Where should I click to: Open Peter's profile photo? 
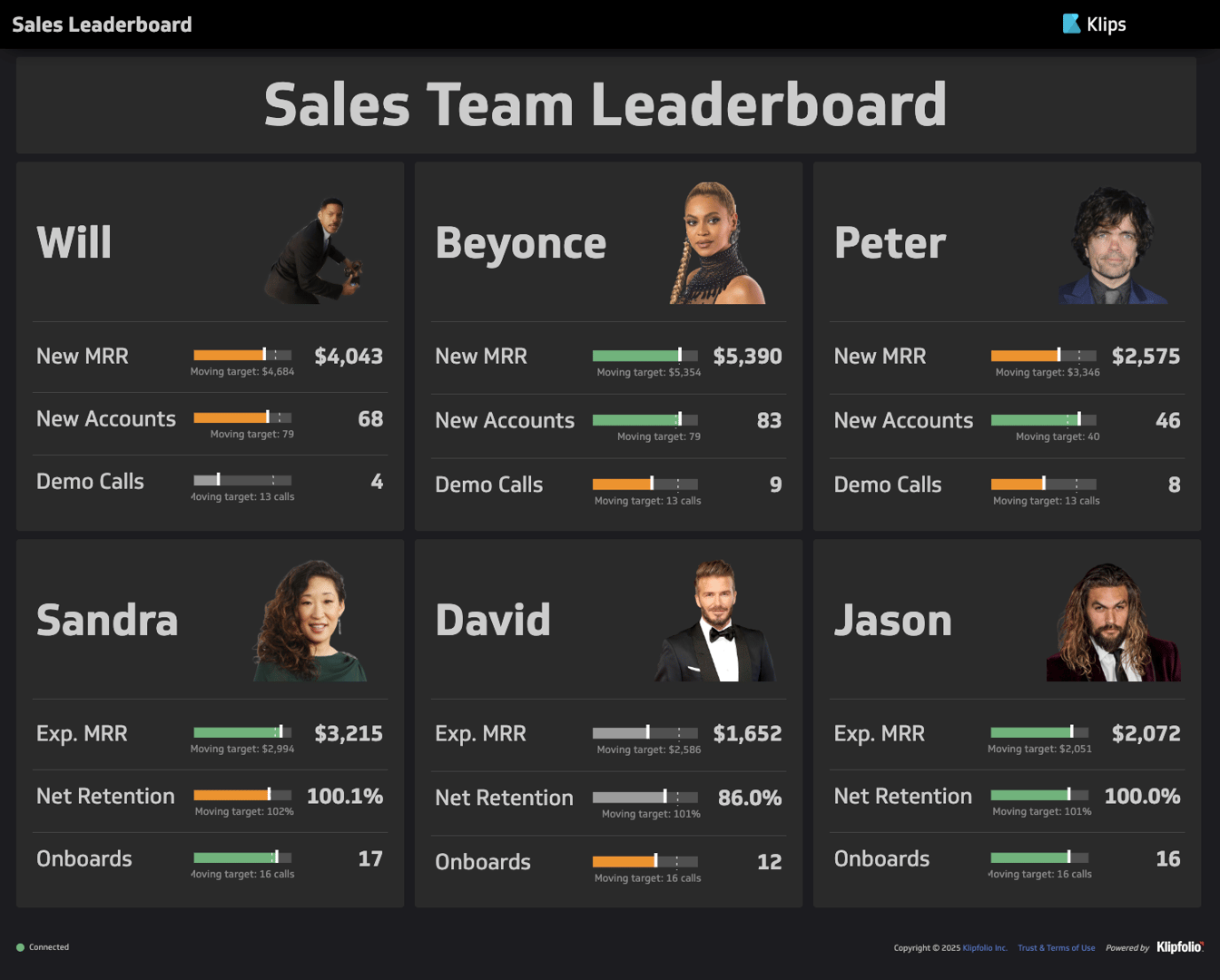pos(1114,246)
